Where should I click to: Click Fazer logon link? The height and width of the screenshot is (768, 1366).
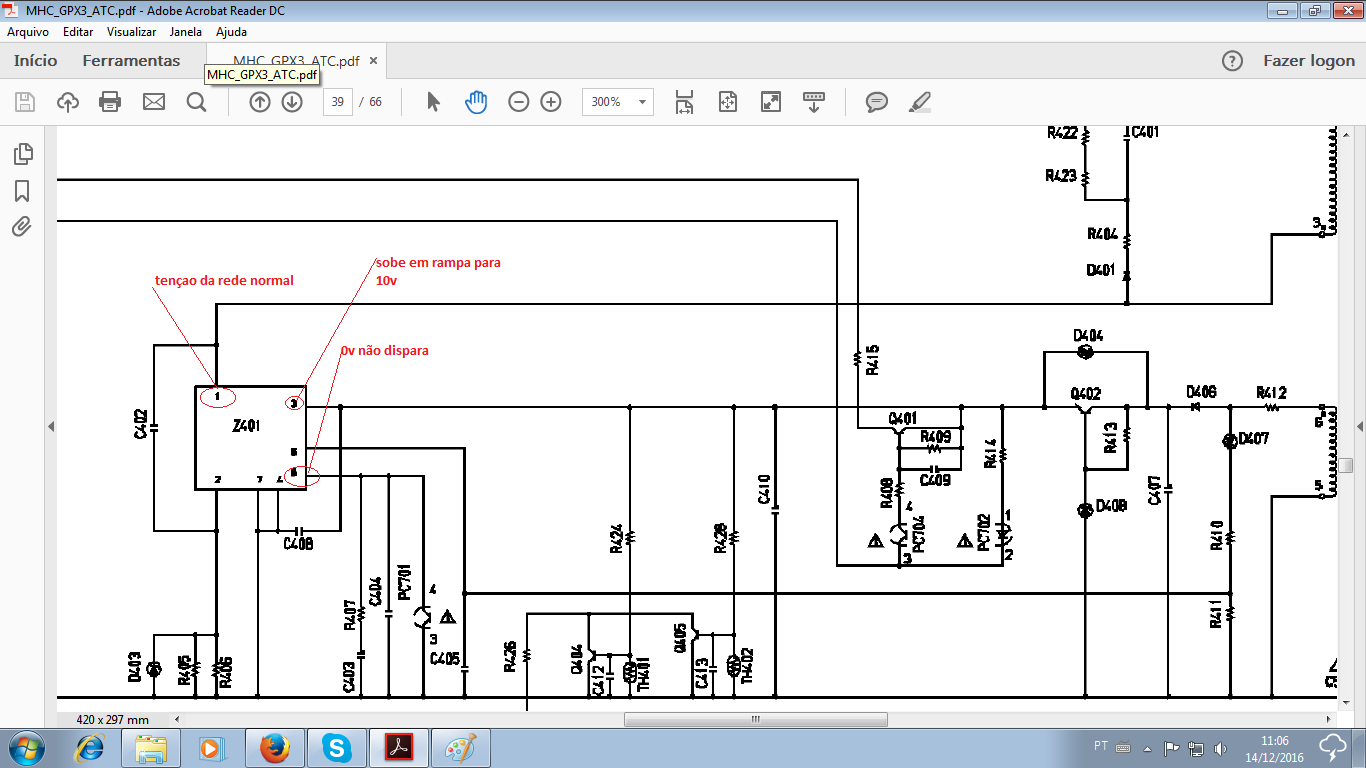1309,61
